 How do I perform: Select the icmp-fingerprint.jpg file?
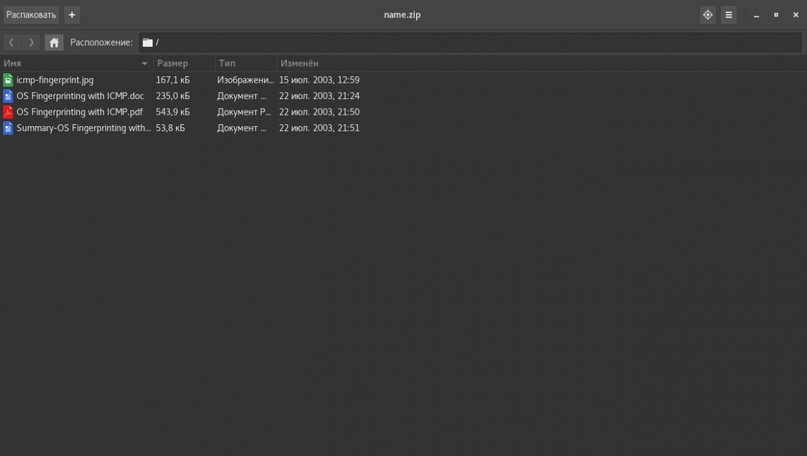coord(55,80)
